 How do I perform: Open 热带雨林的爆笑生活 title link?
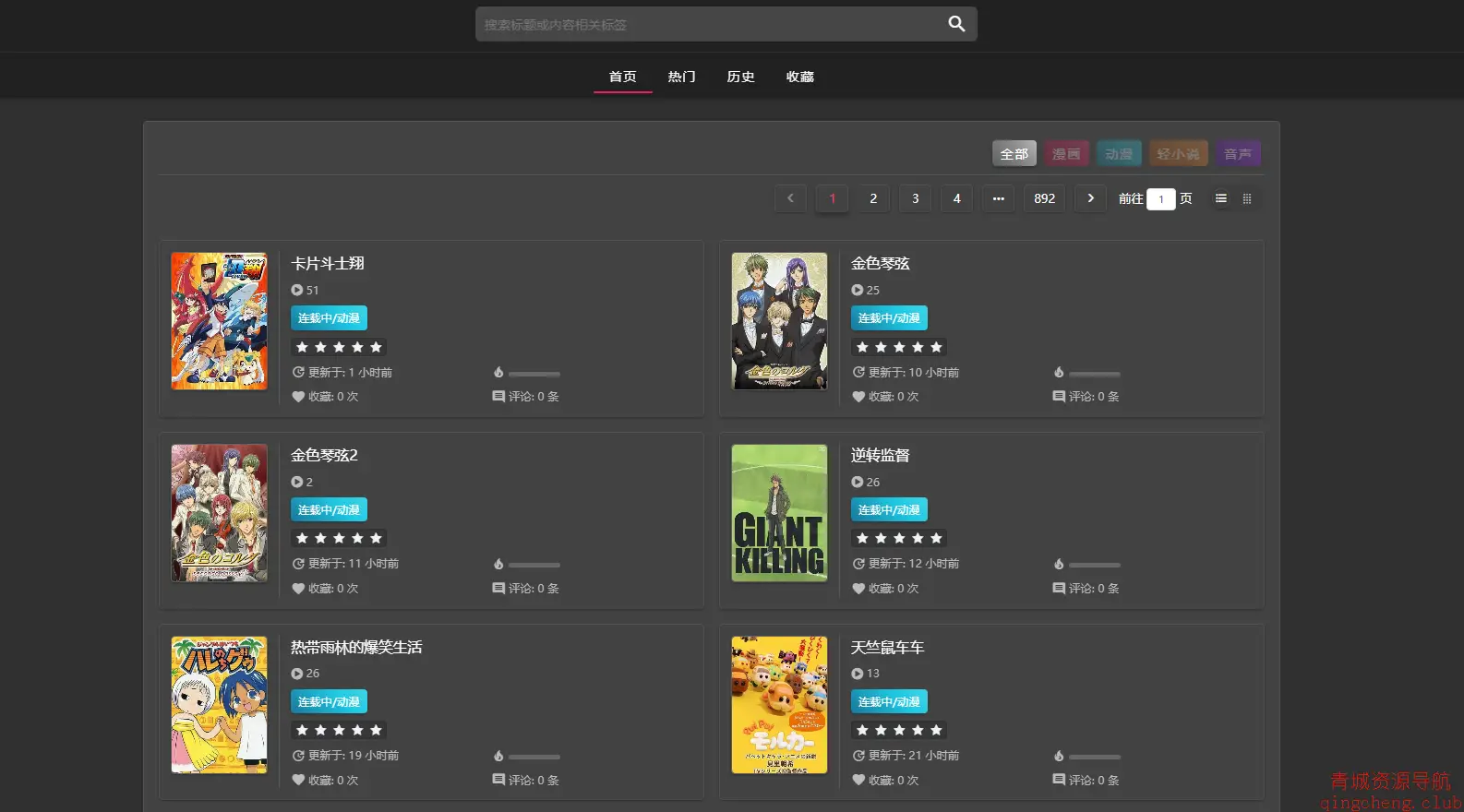point(356,647)
